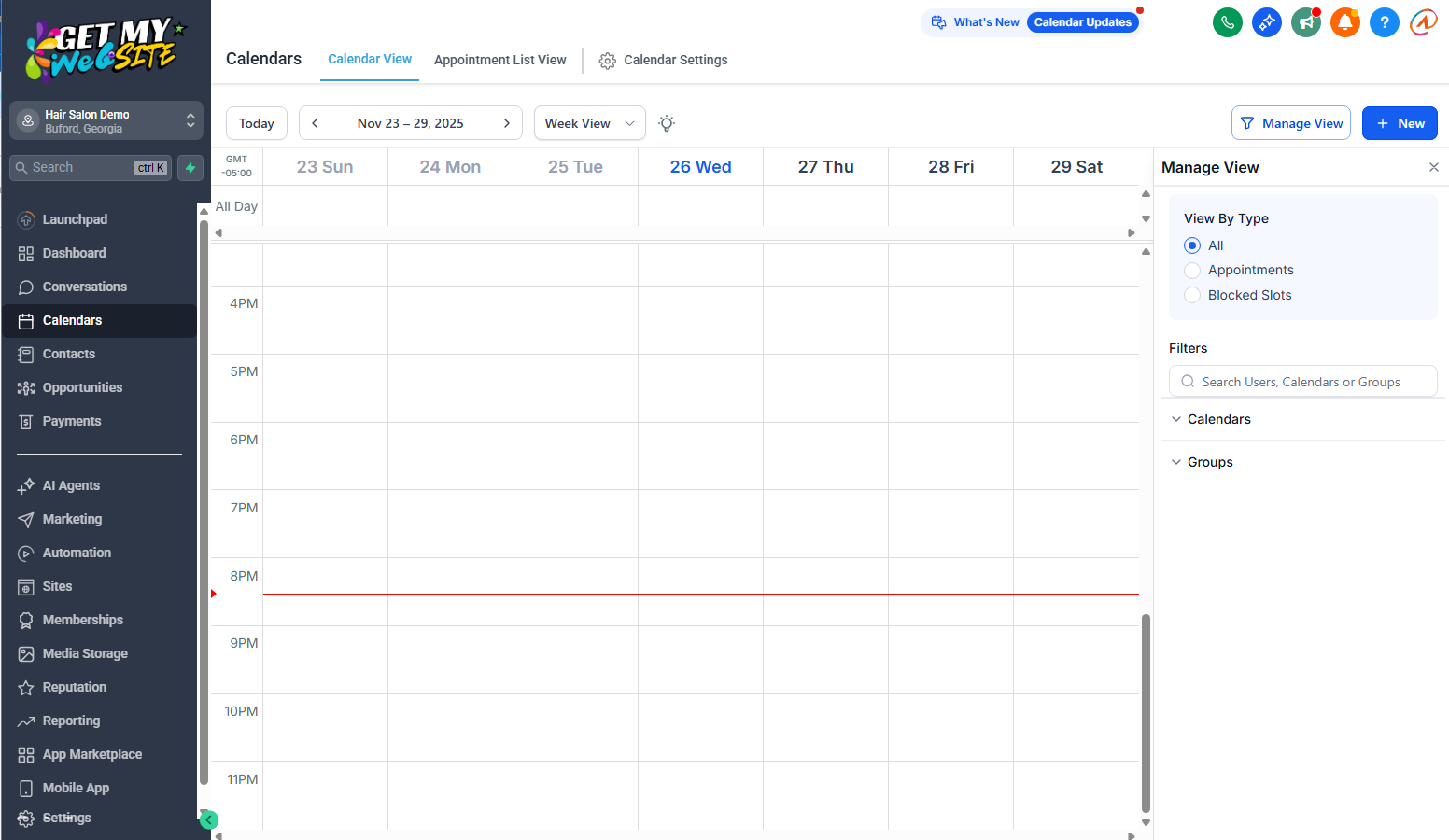Open the blue help question mark icon
1449x840 pixels.
point(1384,22)
